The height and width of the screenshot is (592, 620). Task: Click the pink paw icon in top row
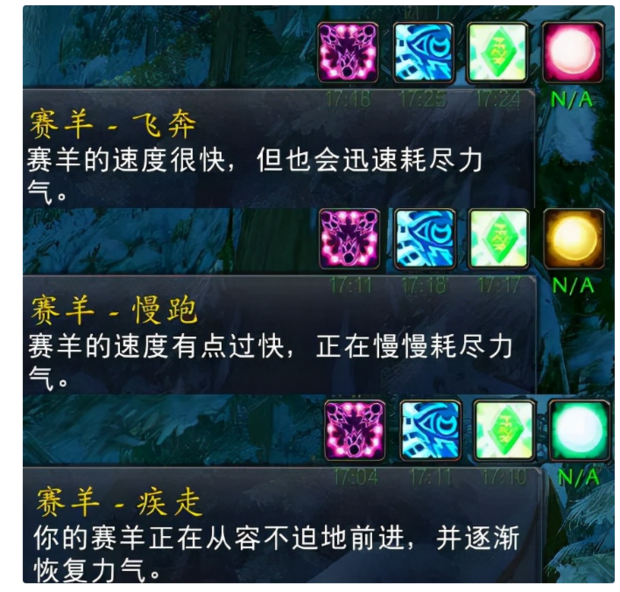pos(348,53)
